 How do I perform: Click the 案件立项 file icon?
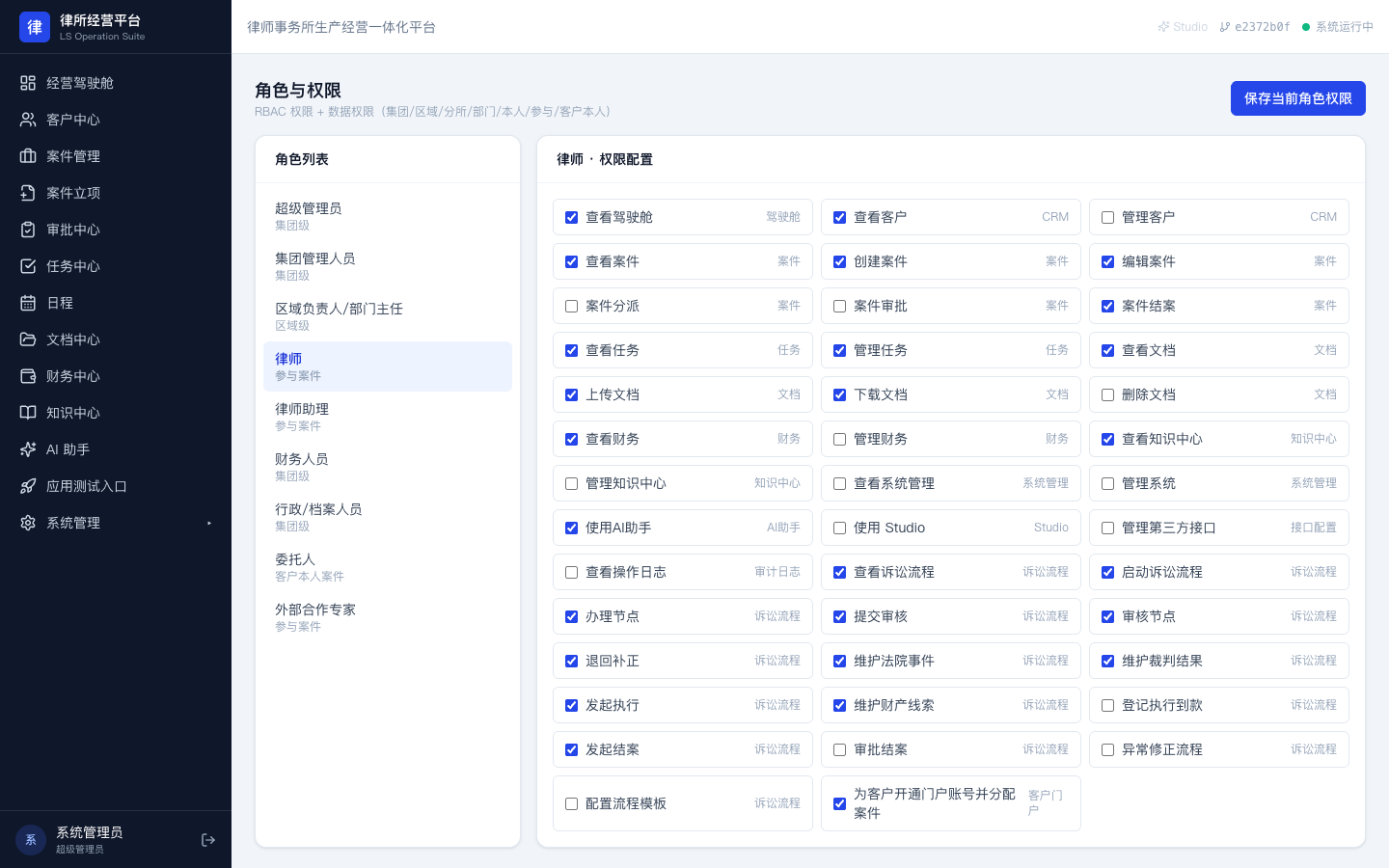tap(28, 193)
